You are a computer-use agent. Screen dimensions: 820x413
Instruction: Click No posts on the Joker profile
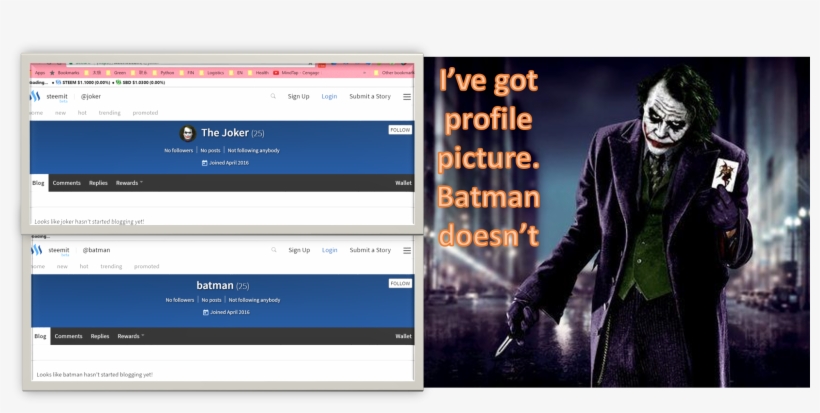point(210,151)
